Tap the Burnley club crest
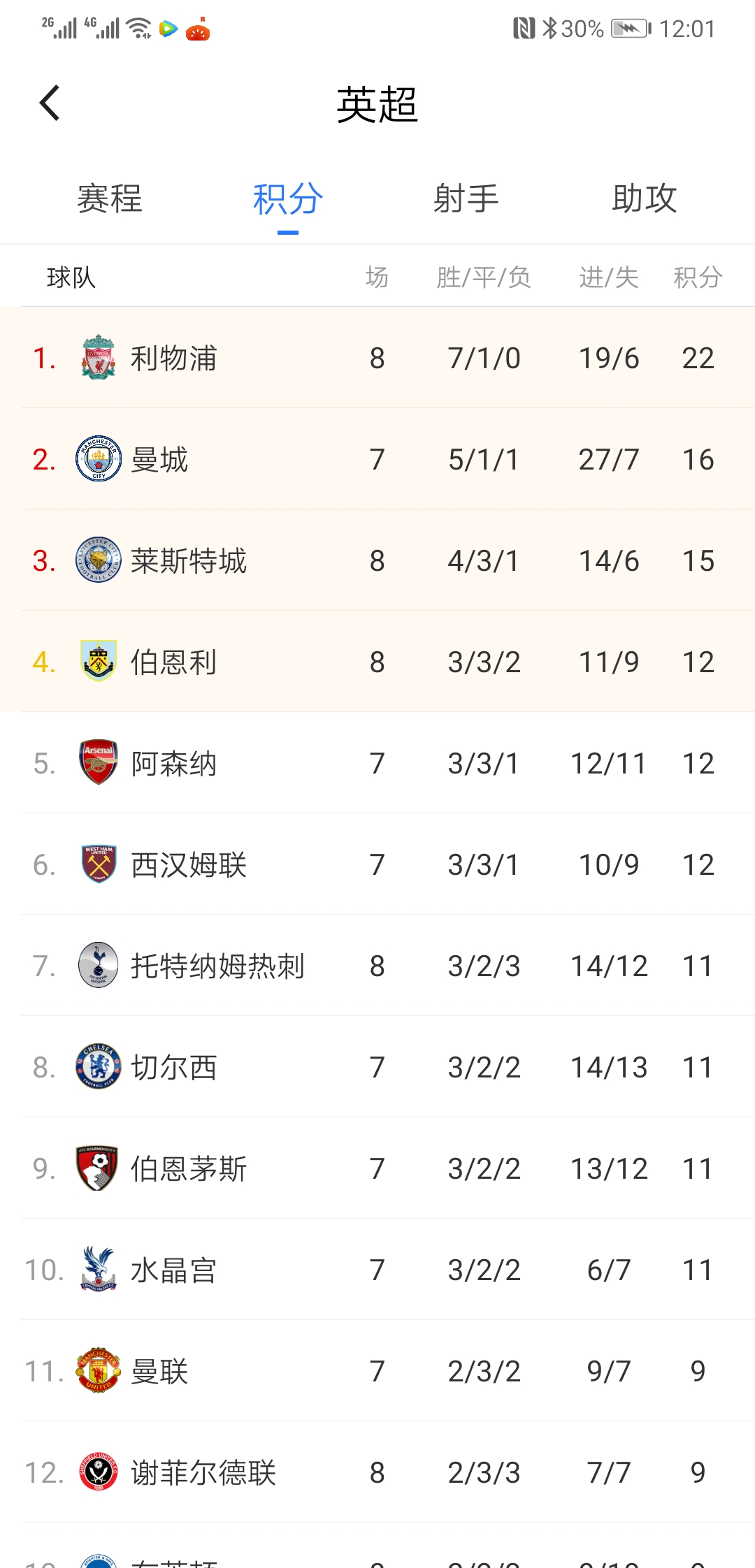Screen dimensions: 755x1568 (x=99, y=661)
